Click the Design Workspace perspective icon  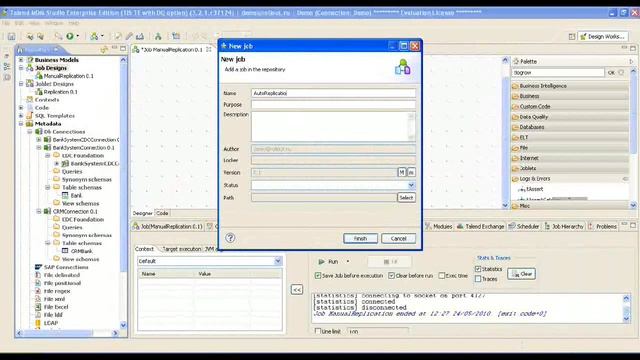click(x=583, y=37)
